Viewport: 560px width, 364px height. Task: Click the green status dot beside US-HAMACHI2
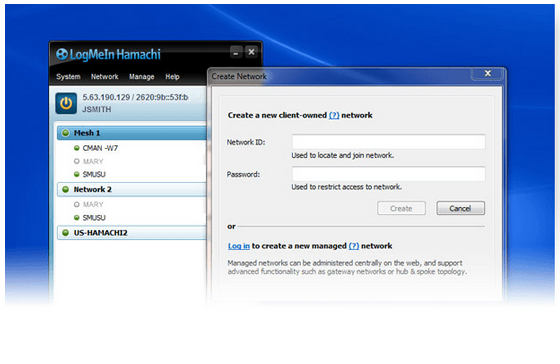(65, 233)
